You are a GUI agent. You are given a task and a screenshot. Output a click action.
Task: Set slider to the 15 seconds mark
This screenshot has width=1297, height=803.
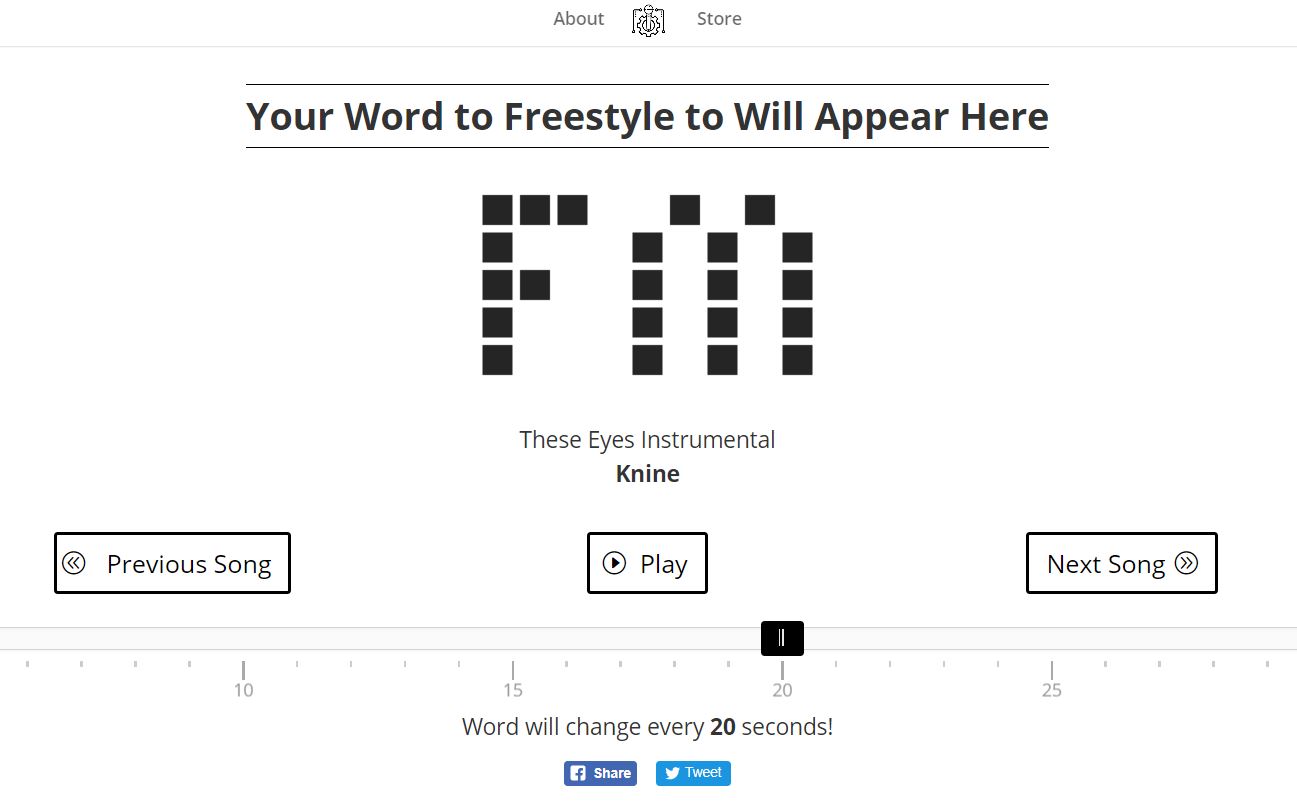tap(513, 639)
